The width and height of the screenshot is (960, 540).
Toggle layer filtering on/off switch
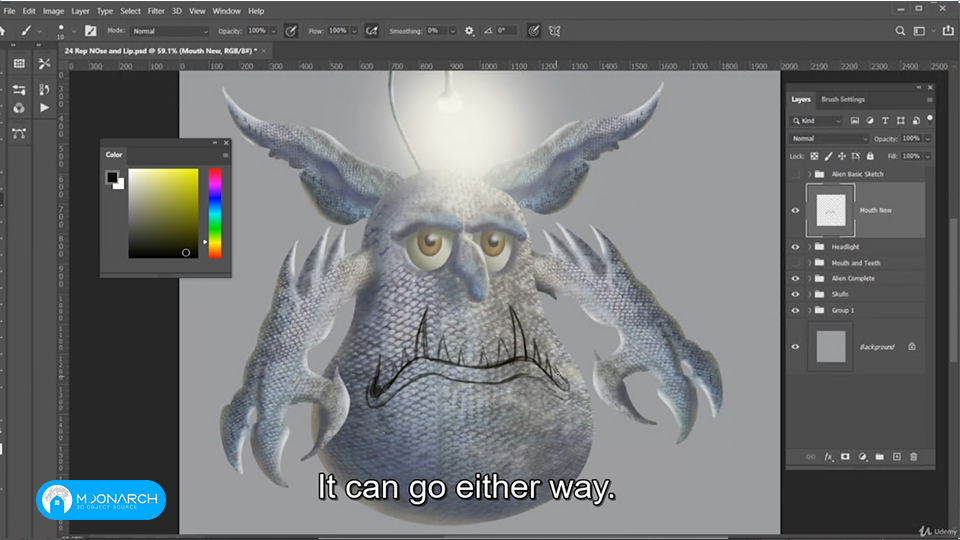pyautogui.click(x=930, y=119)
